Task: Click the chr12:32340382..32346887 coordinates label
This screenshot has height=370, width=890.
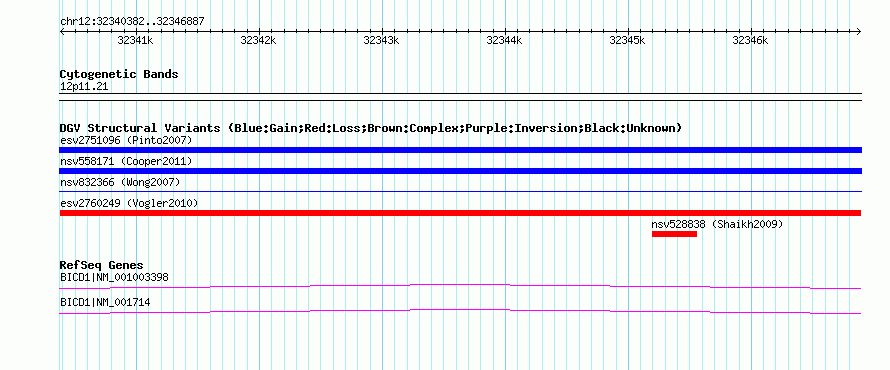Action: [132, 22]
